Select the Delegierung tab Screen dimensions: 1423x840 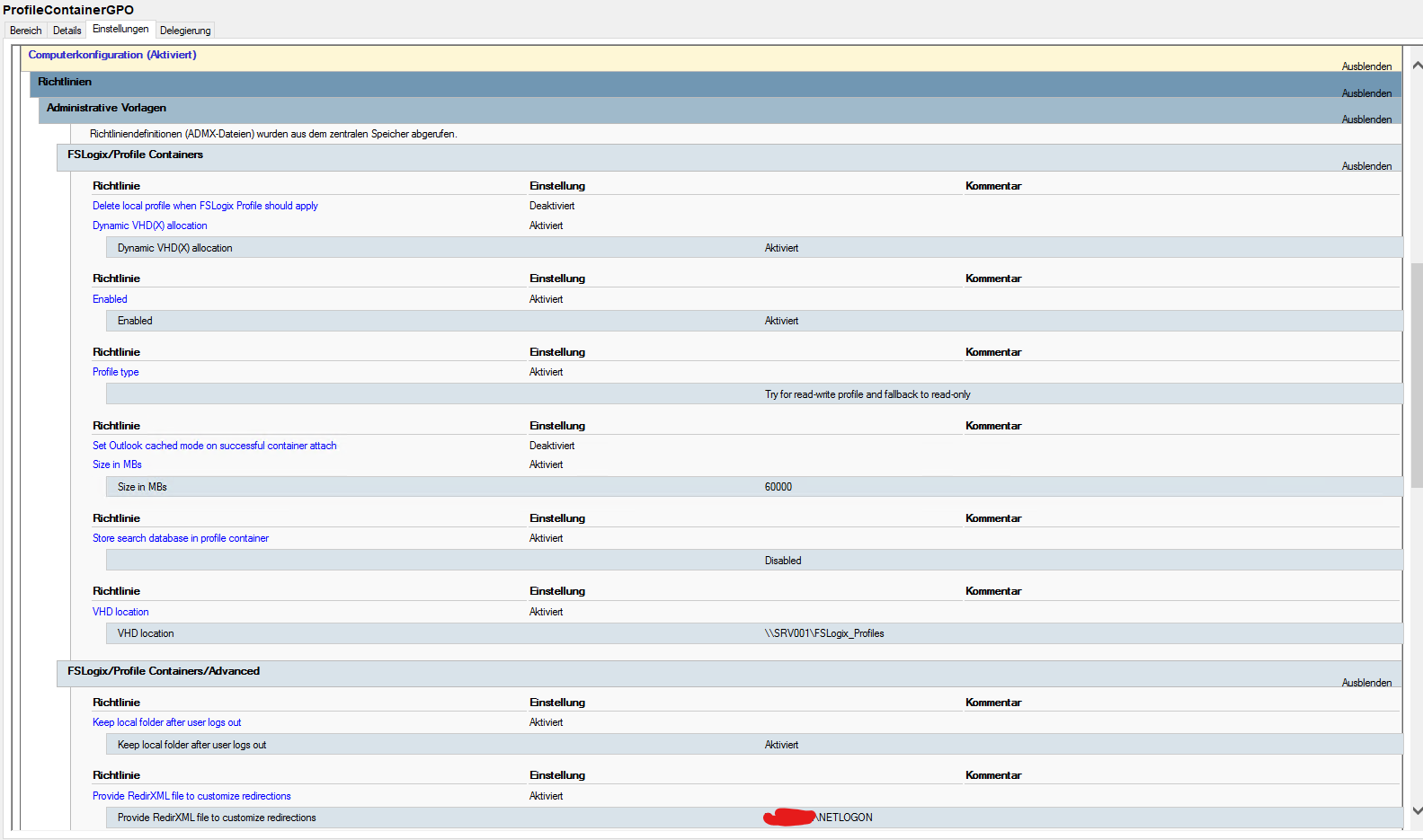(185, 31)
